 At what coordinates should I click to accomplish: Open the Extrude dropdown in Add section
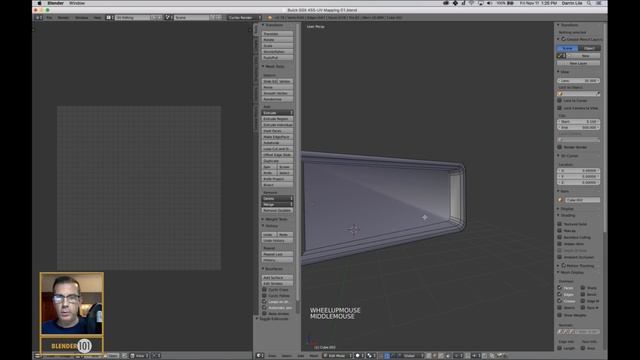tap(277, 113)
